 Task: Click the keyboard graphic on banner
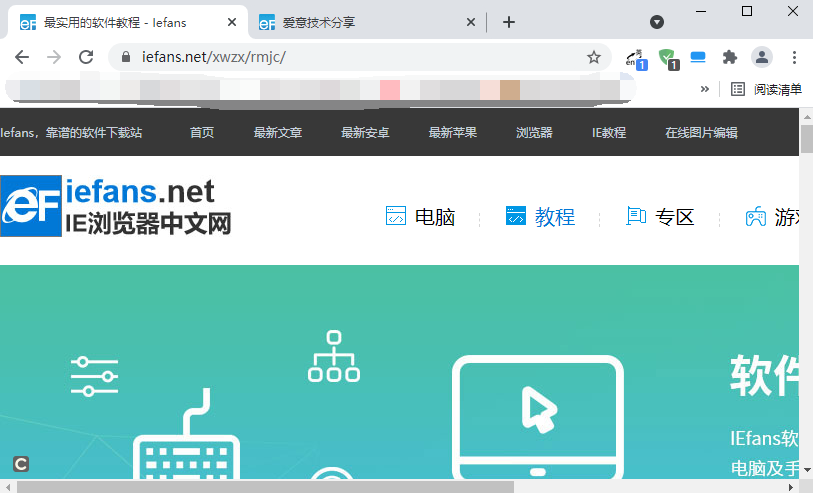[x=187, y=433]
